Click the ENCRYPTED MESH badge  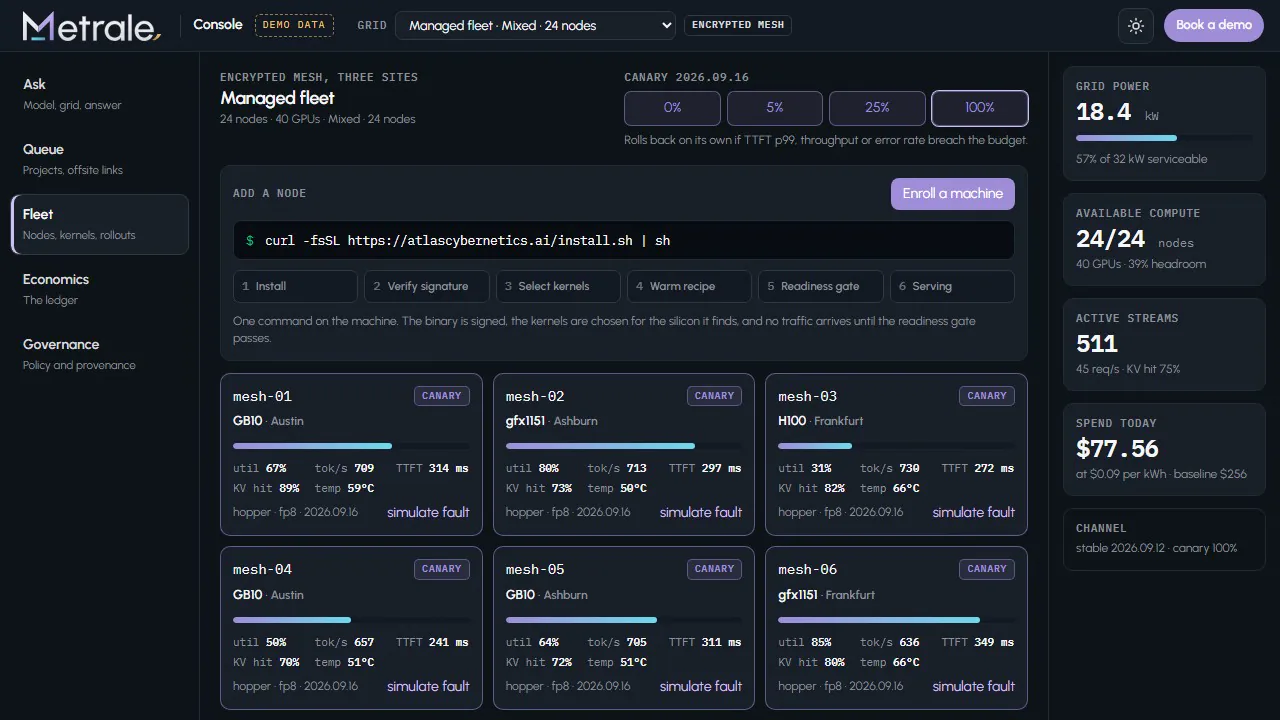point(738,25)
